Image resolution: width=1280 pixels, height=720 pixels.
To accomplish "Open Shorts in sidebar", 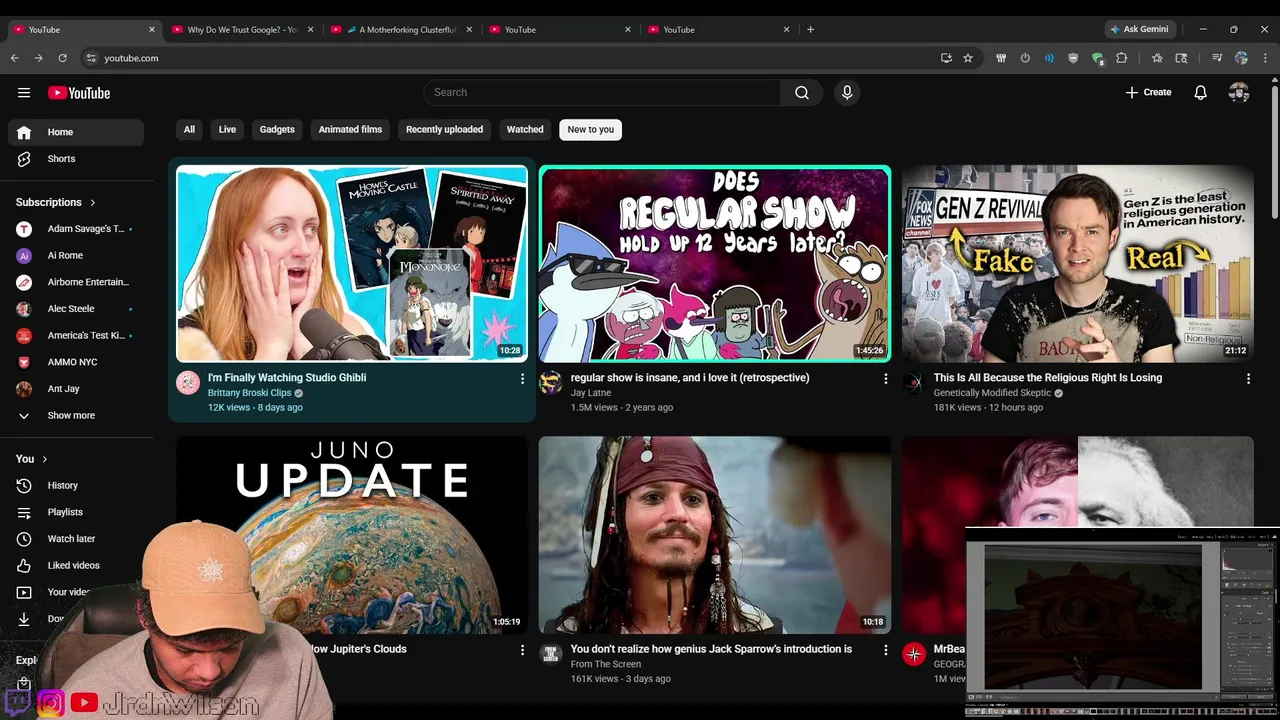I will pyautogui.click(x=76, y=159).
